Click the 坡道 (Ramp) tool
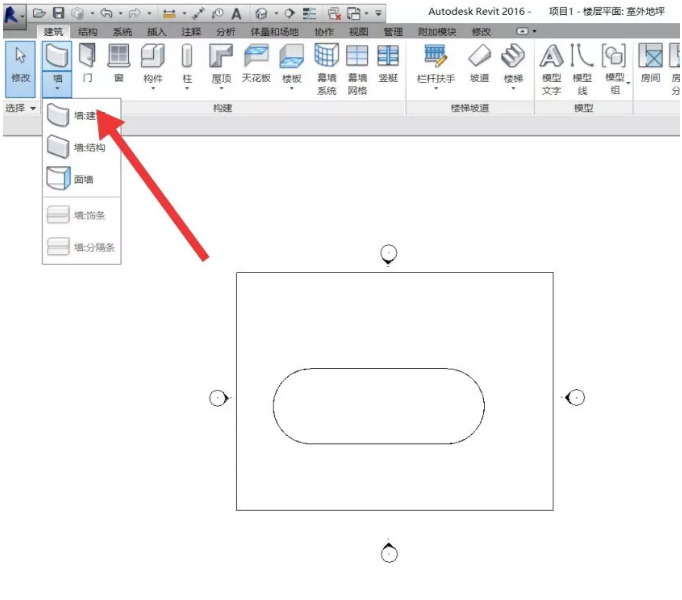The height and width of the screenshot is (600, 682). (x=479, y=63)
